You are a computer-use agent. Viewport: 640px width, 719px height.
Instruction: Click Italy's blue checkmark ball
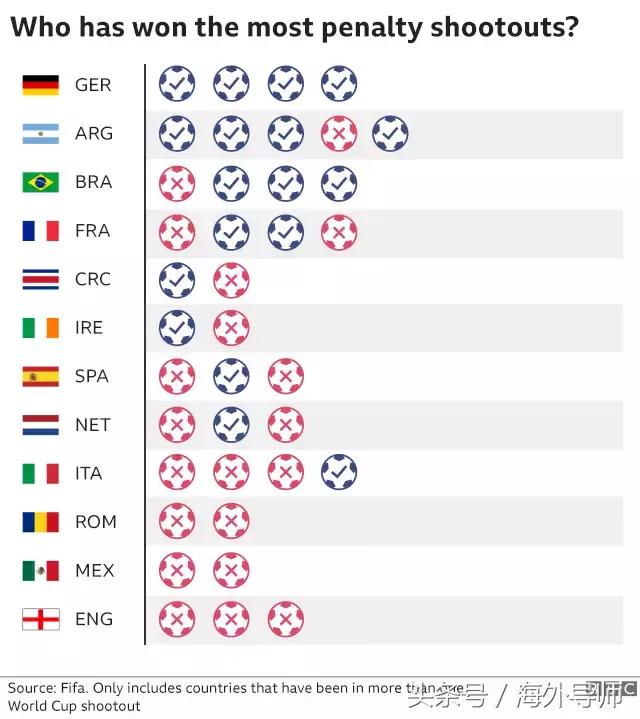coord(340,473)
